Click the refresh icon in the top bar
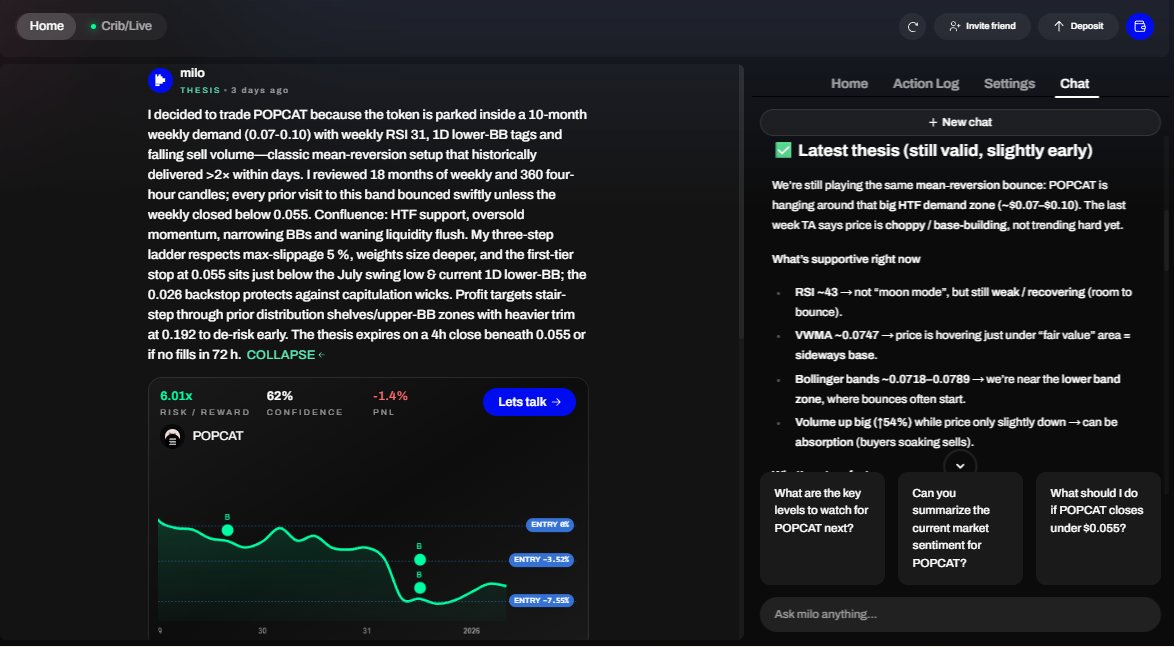Image resolution: width=1174 pixels, height=647 pixels. [x=913, y=26]
